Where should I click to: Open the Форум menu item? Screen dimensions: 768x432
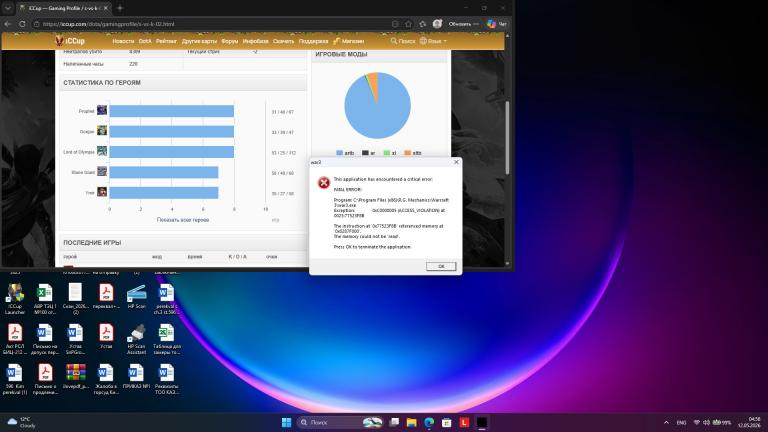pyautogui.click(x=230, y=41)
